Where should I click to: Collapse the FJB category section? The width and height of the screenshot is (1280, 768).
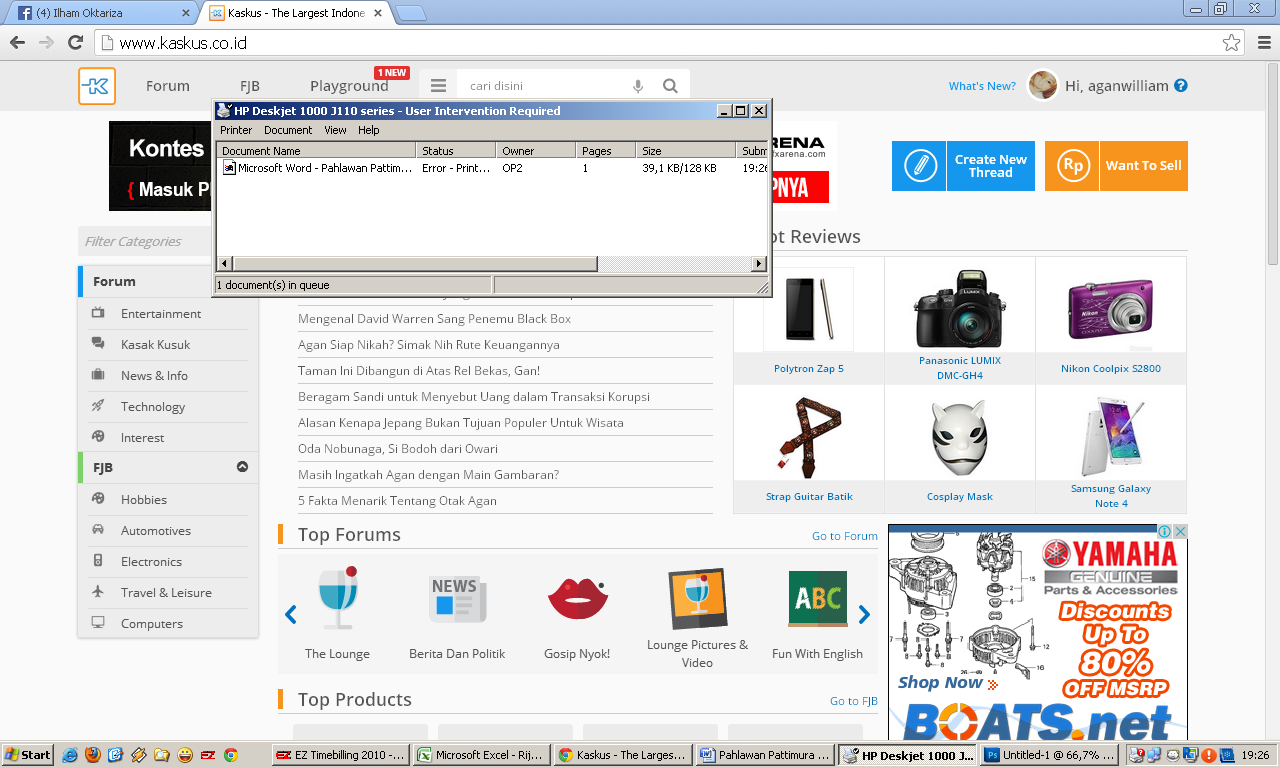coord(242,467)
